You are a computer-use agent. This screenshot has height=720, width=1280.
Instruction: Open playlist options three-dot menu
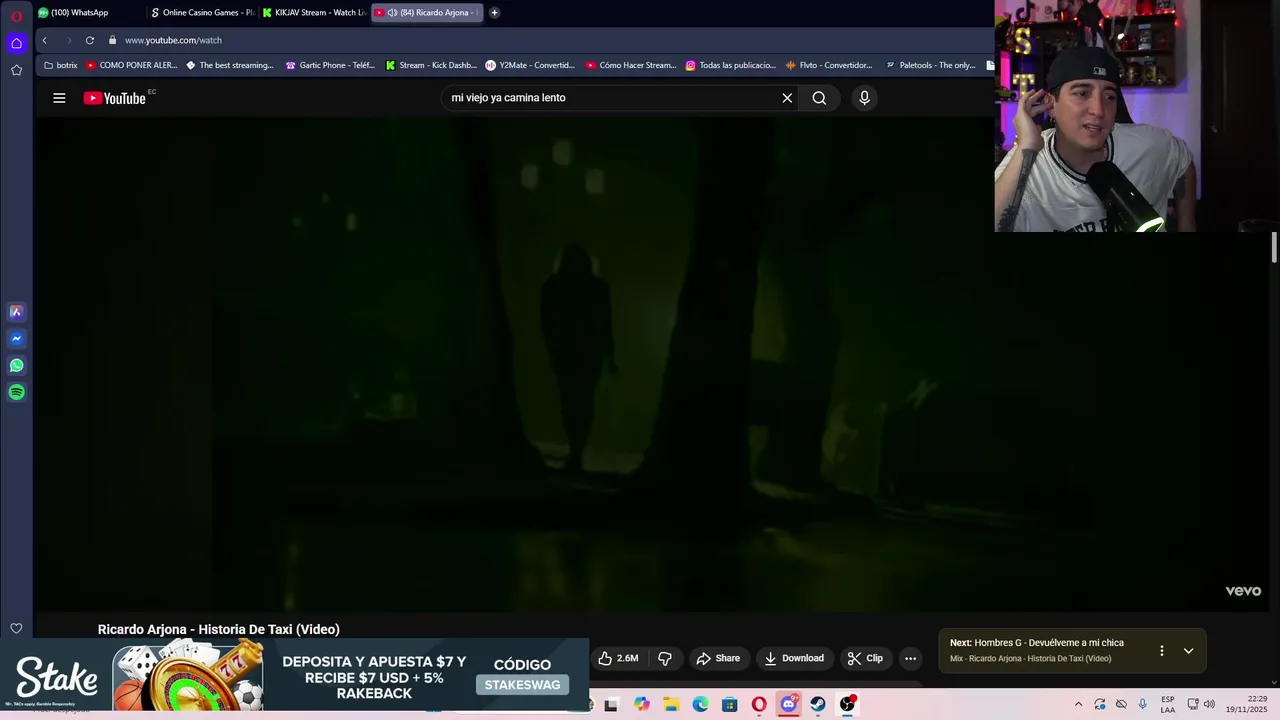(x=1161, y=651)
